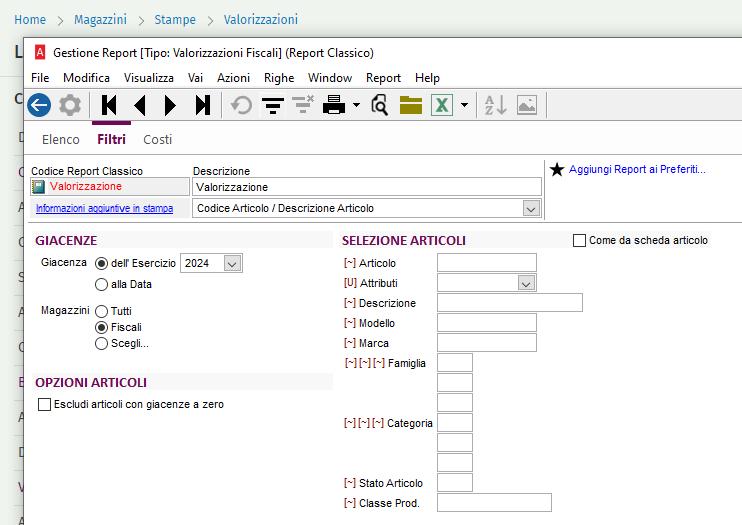Open the Help menu

[427, 78]
